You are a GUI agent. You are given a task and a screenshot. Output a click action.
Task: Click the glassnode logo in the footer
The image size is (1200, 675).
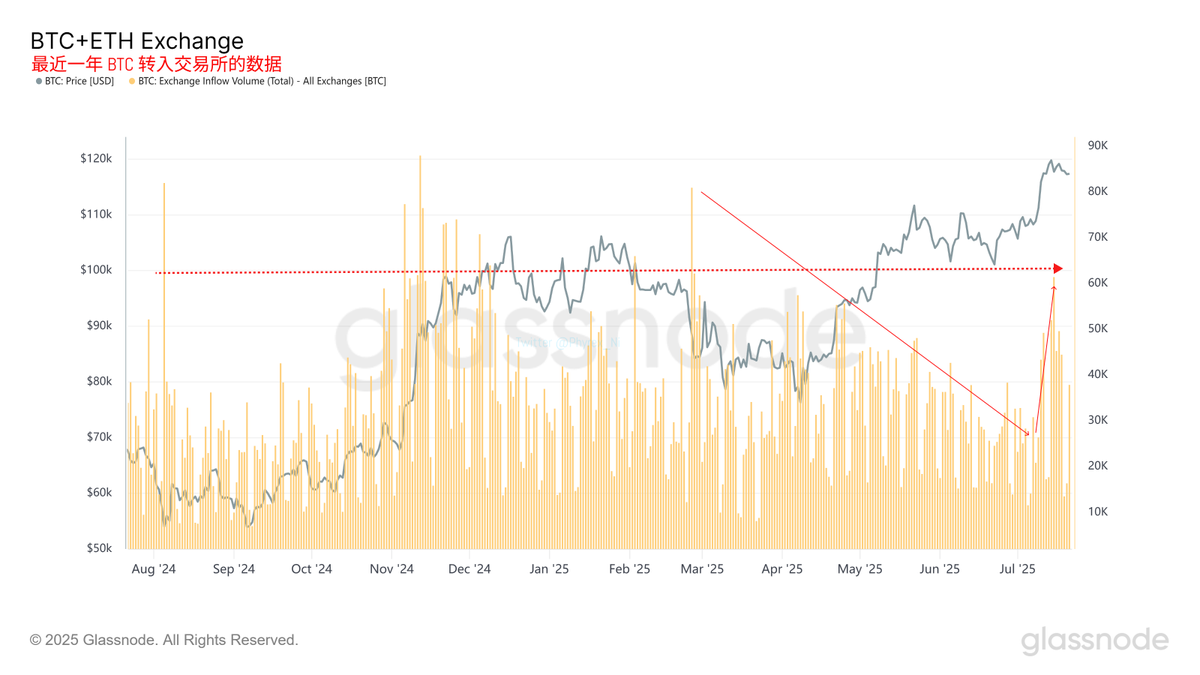1094,640
